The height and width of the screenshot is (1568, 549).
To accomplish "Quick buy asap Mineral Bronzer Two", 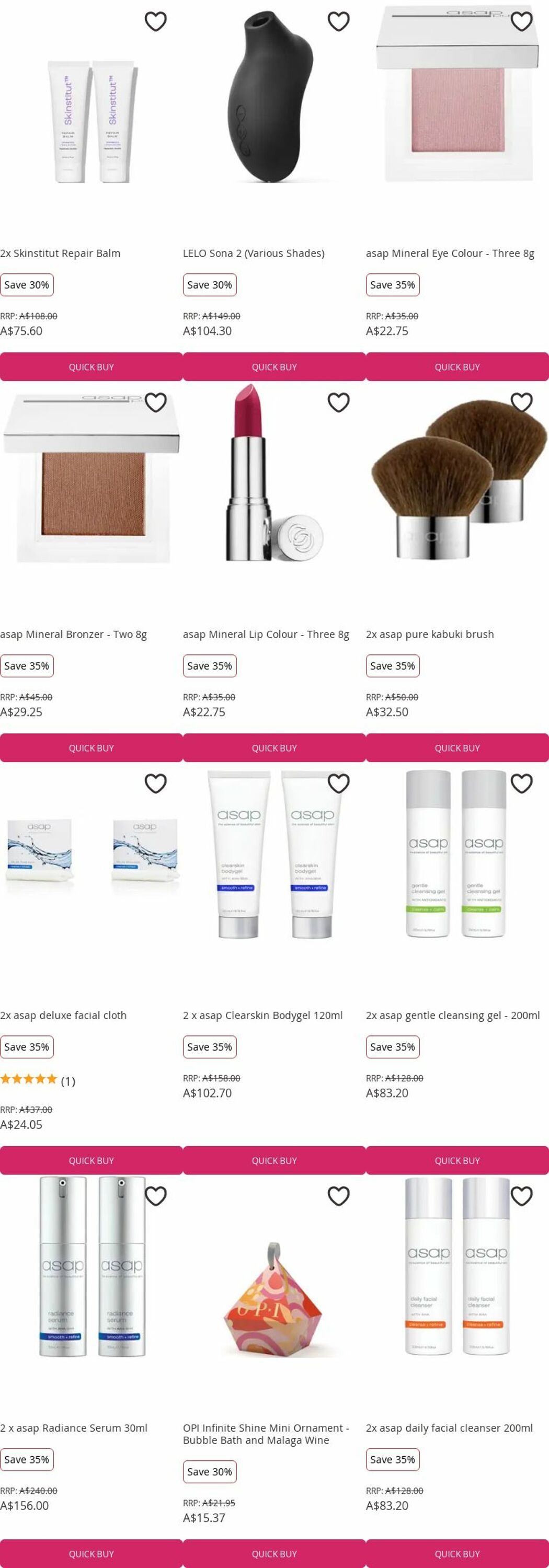I will (x=92, y=748).
